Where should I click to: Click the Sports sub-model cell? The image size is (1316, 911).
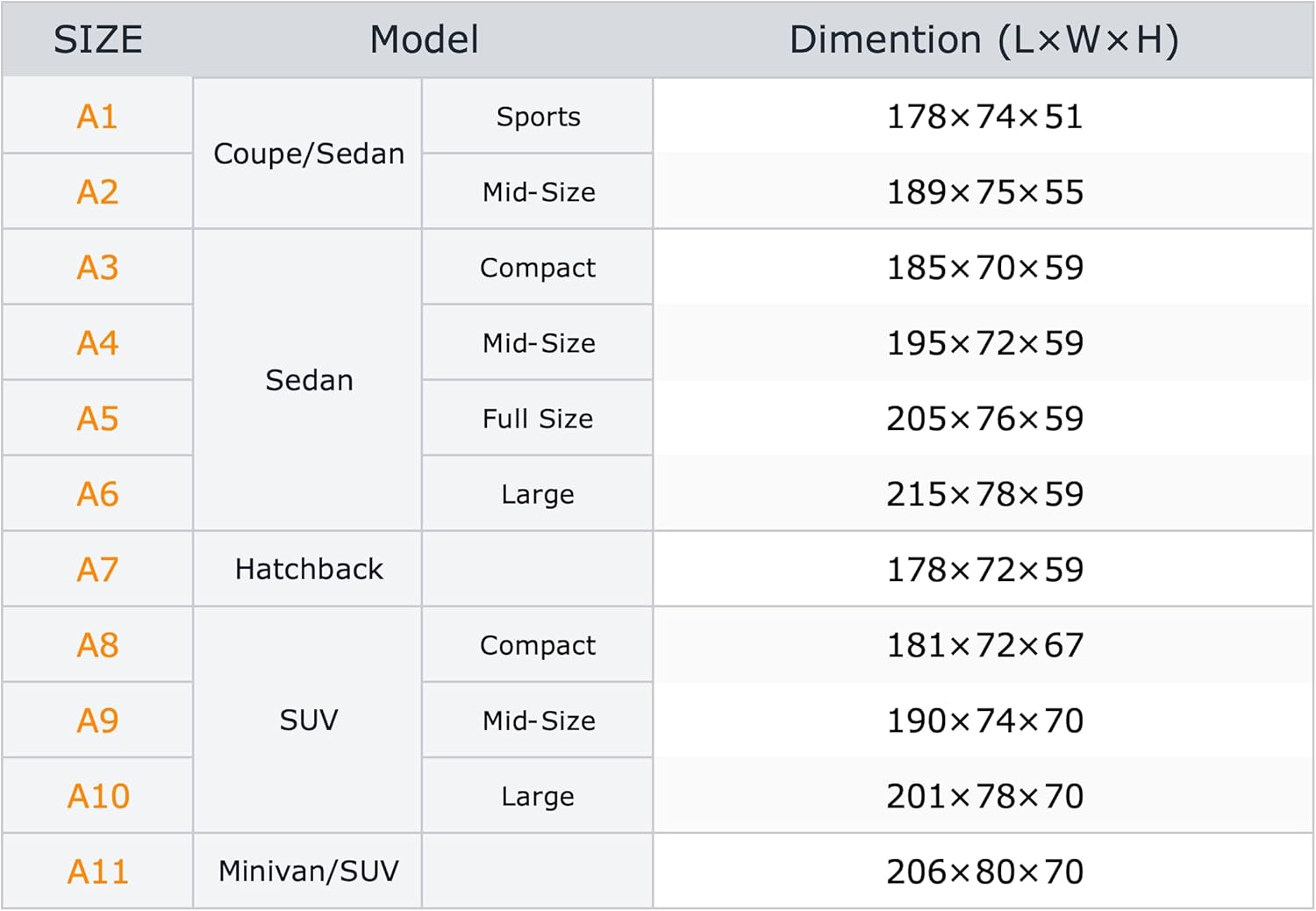(x=538, y=117)
